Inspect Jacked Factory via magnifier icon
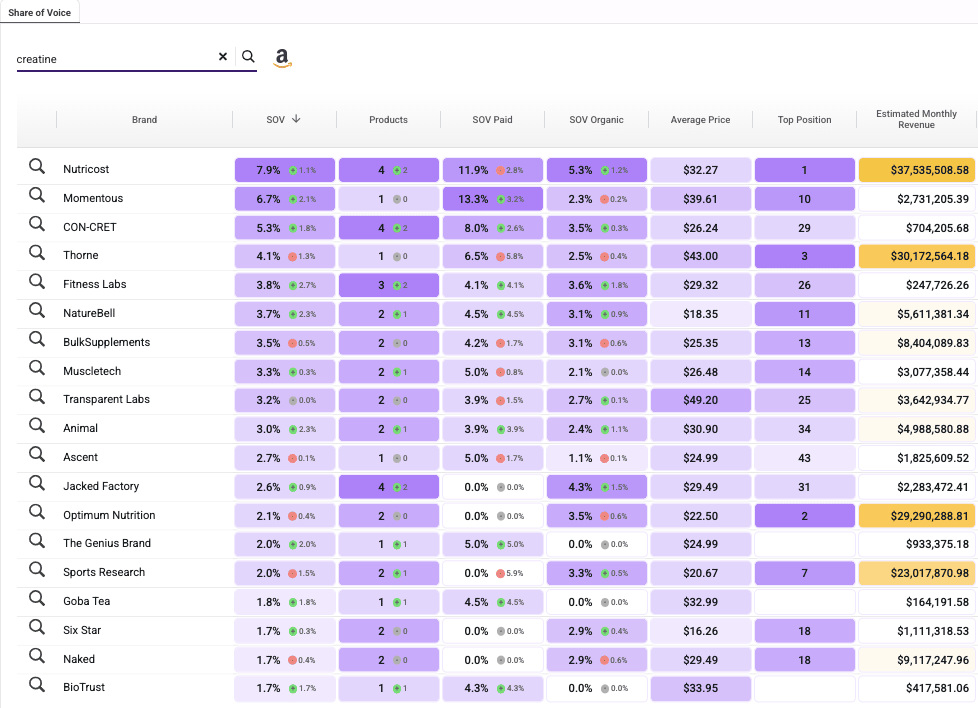The image size is (978, 708). [37, 483]
